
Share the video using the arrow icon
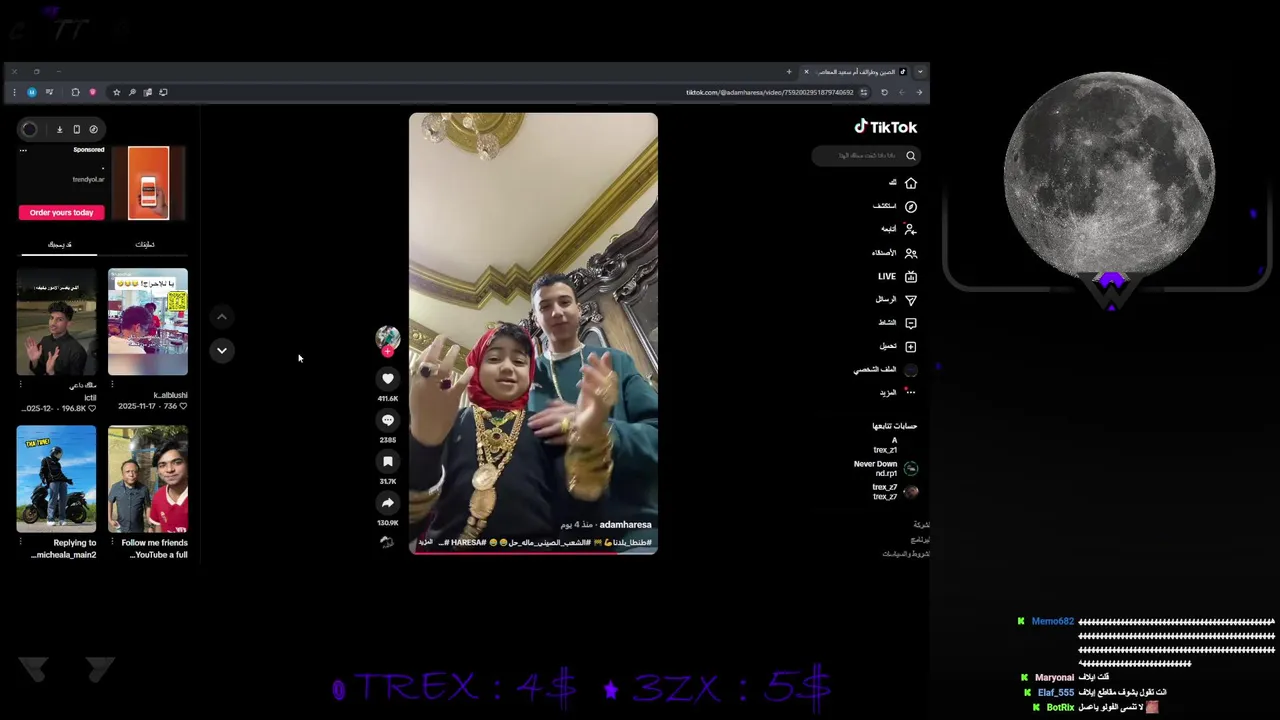pyautogui.click(x=388, y=503)
